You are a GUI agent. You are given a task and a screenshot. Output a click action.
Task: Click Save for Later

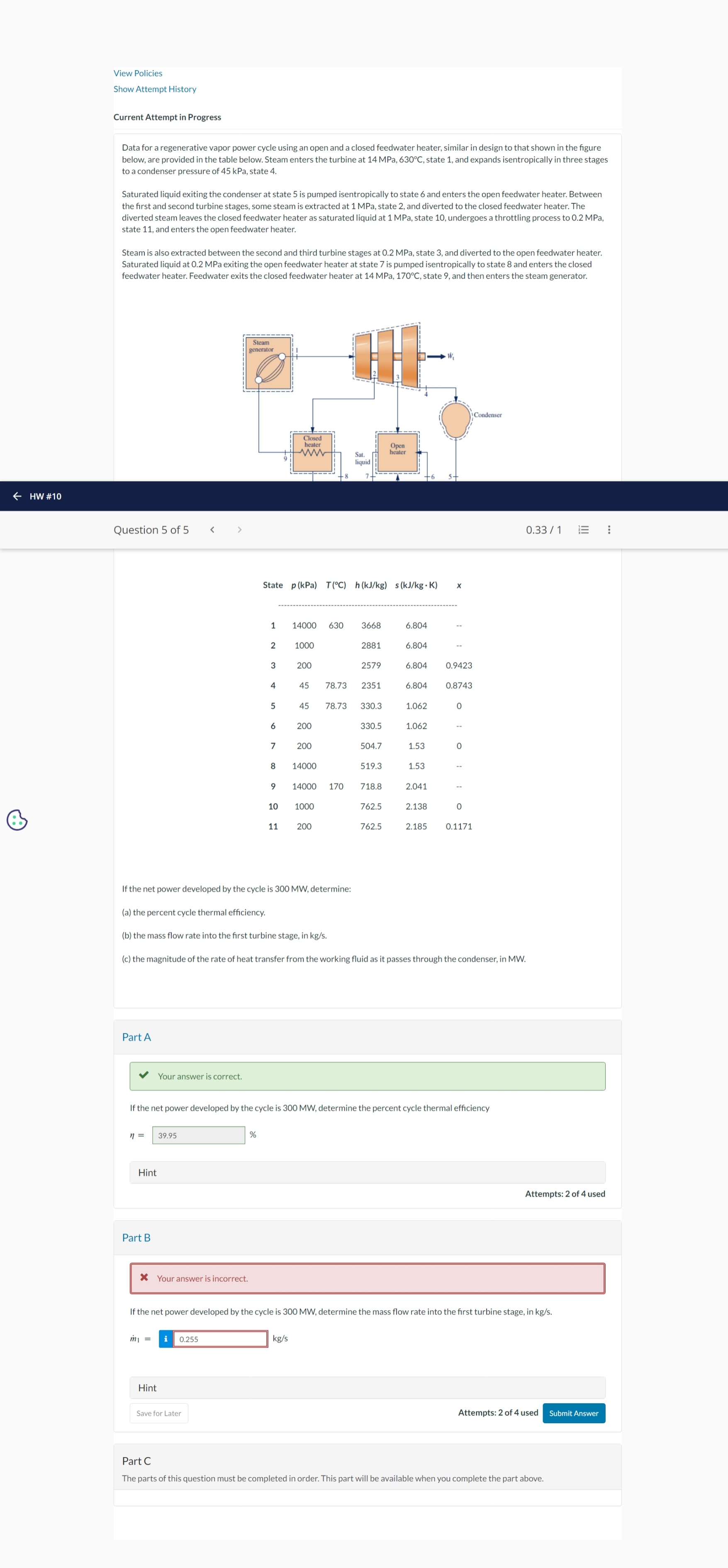(159, 1413)
